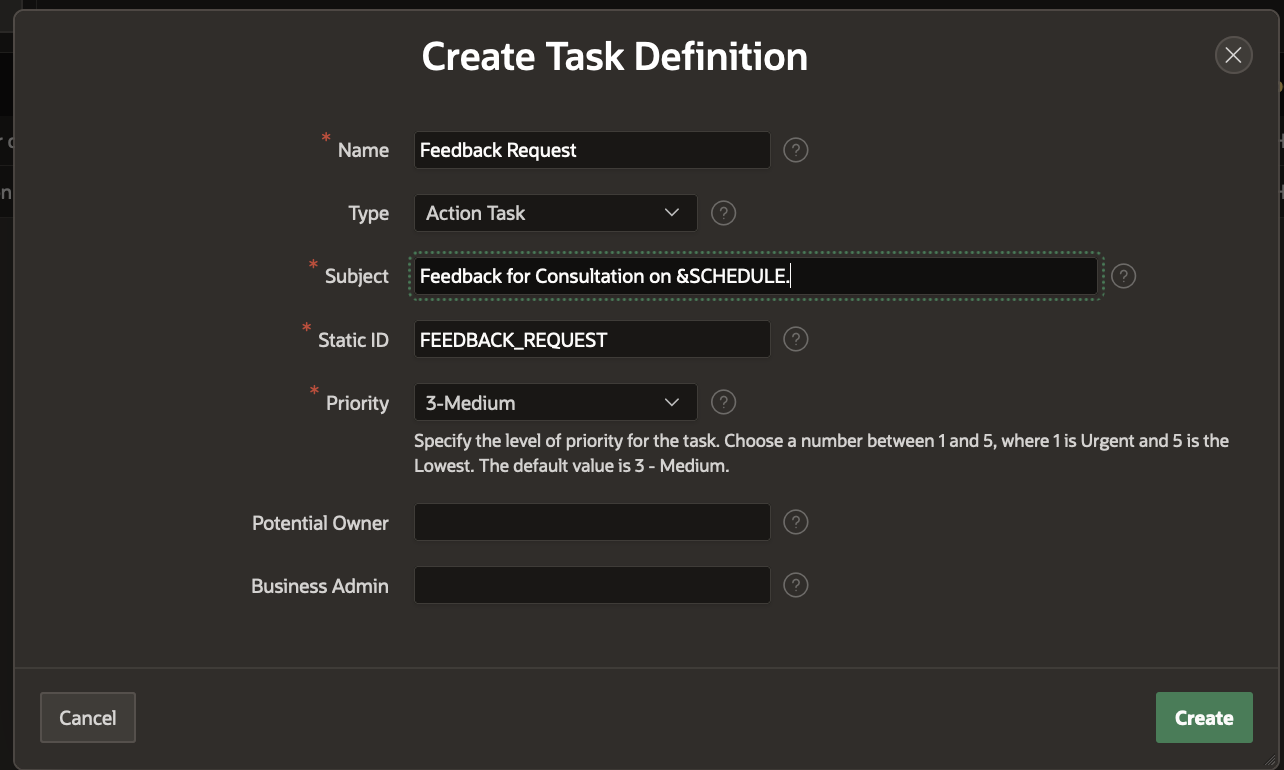1284x770 pixels.
Task: View help for the Priority setting
Action: tap(723, 402)
